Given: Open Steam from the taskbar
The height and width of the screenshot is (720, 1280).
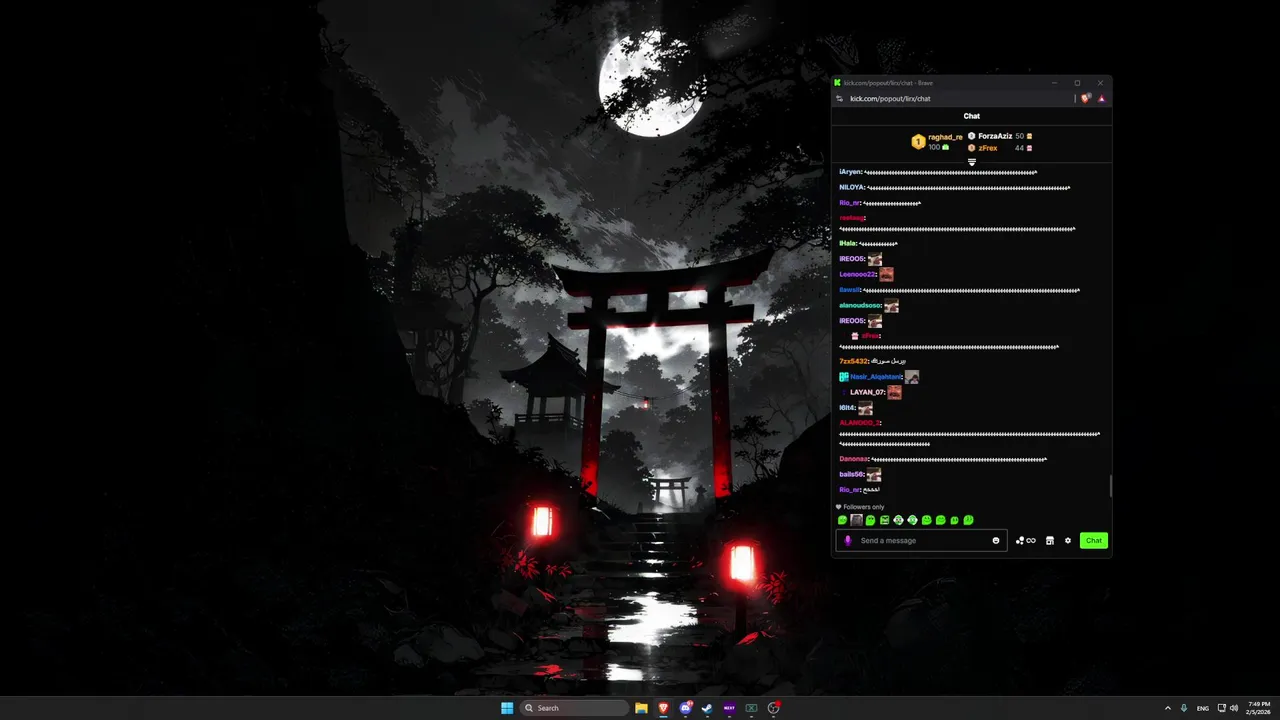Looking at the screenshot, I should 707,708.
